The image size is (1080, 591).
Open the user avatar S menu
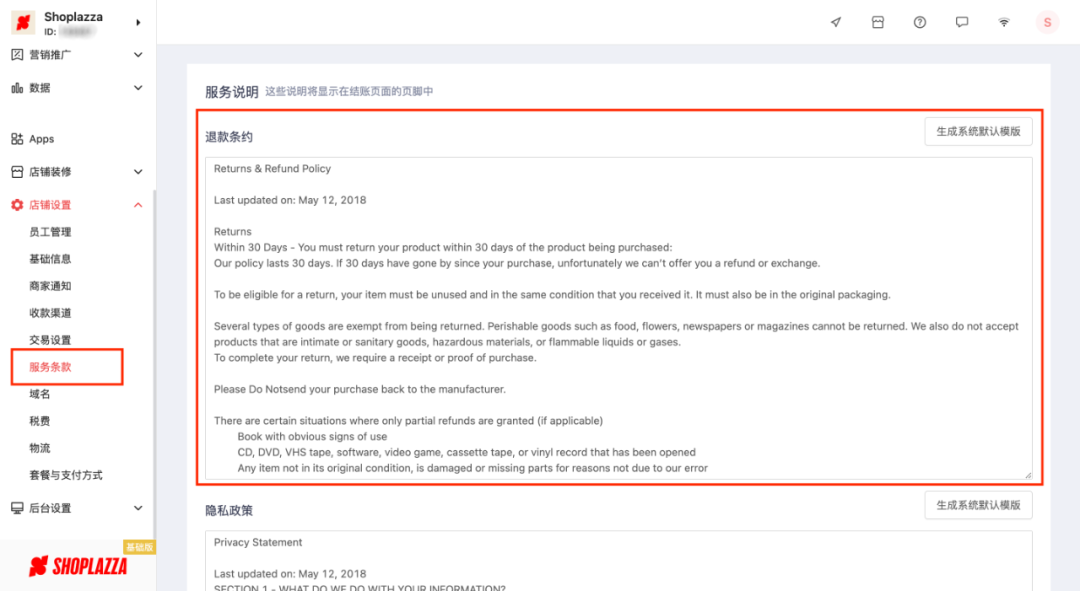[1047, 22]
